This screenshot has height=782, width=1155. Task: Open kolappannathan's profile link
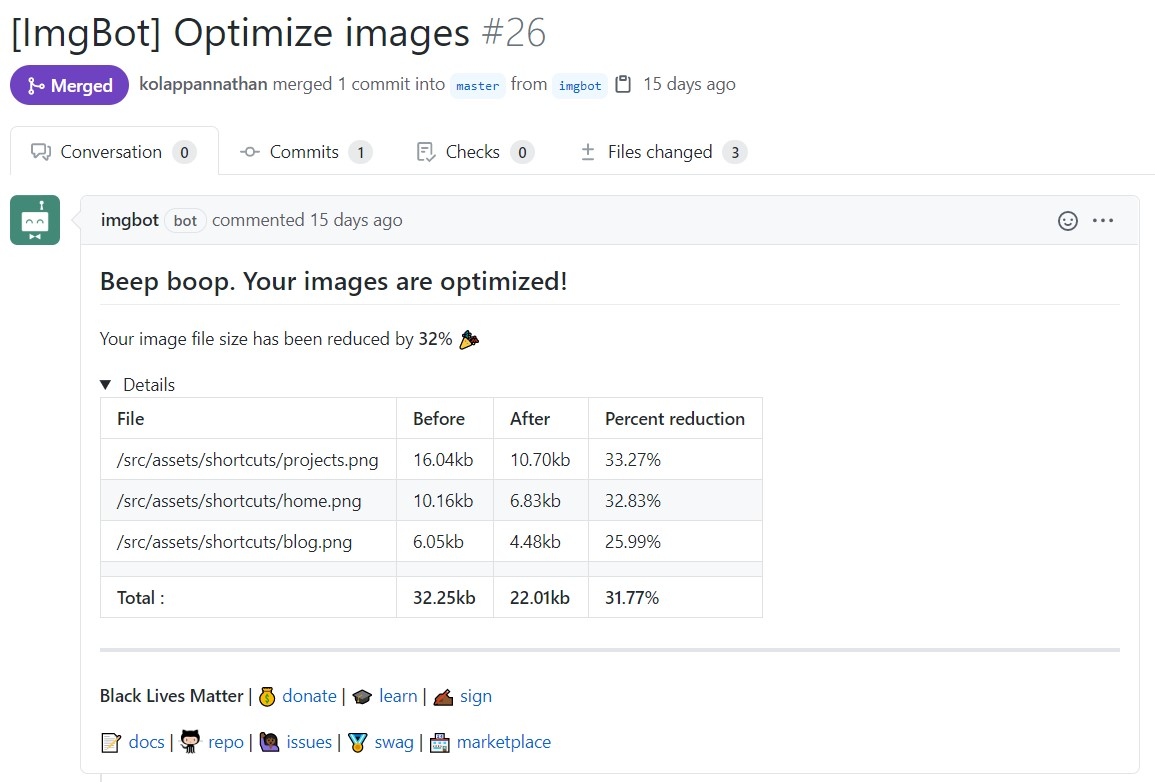pyautogui.click(x=203, y=84)
